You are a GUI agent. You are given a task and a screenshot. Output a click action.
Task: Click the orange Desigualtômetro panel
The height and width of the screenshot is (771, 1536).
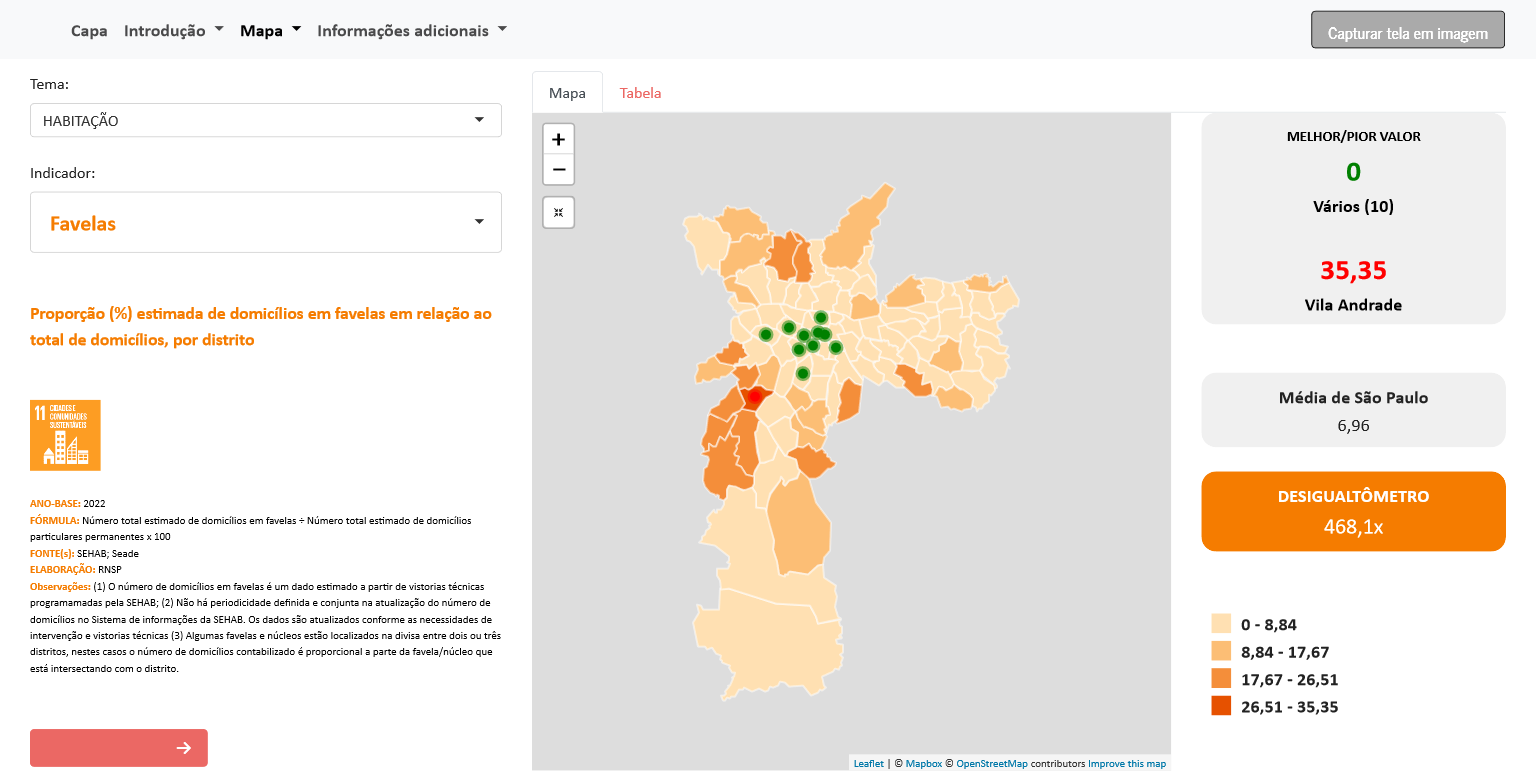1352,511
